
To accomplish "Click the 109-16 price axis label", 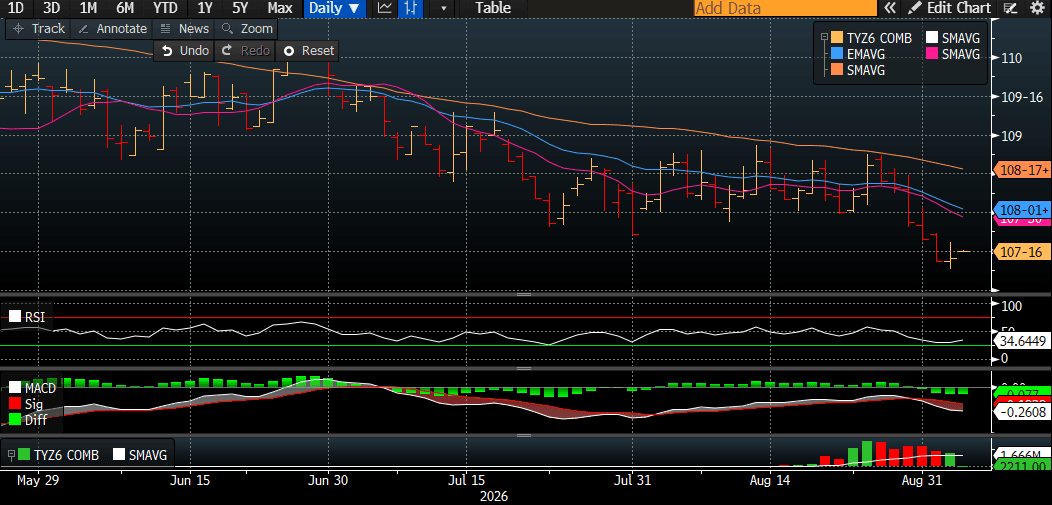I will (x=1021, y=97).
